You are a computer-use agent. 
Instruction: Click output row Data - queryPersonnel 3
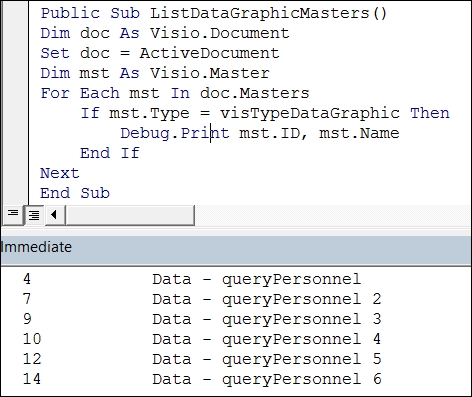(x=202, y=319)
